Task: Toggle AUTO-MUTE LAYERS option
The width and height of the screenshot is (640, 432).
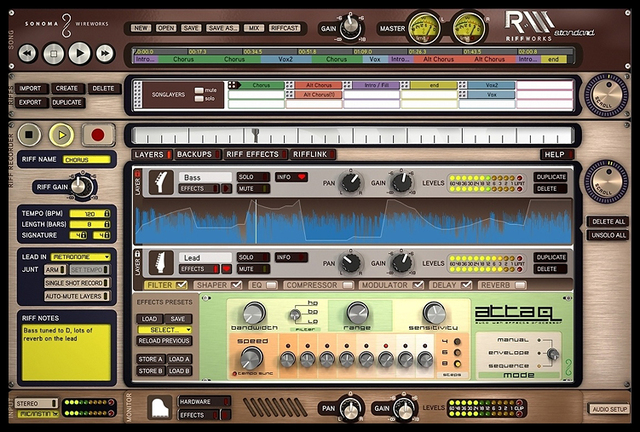Action: point(77,296)
